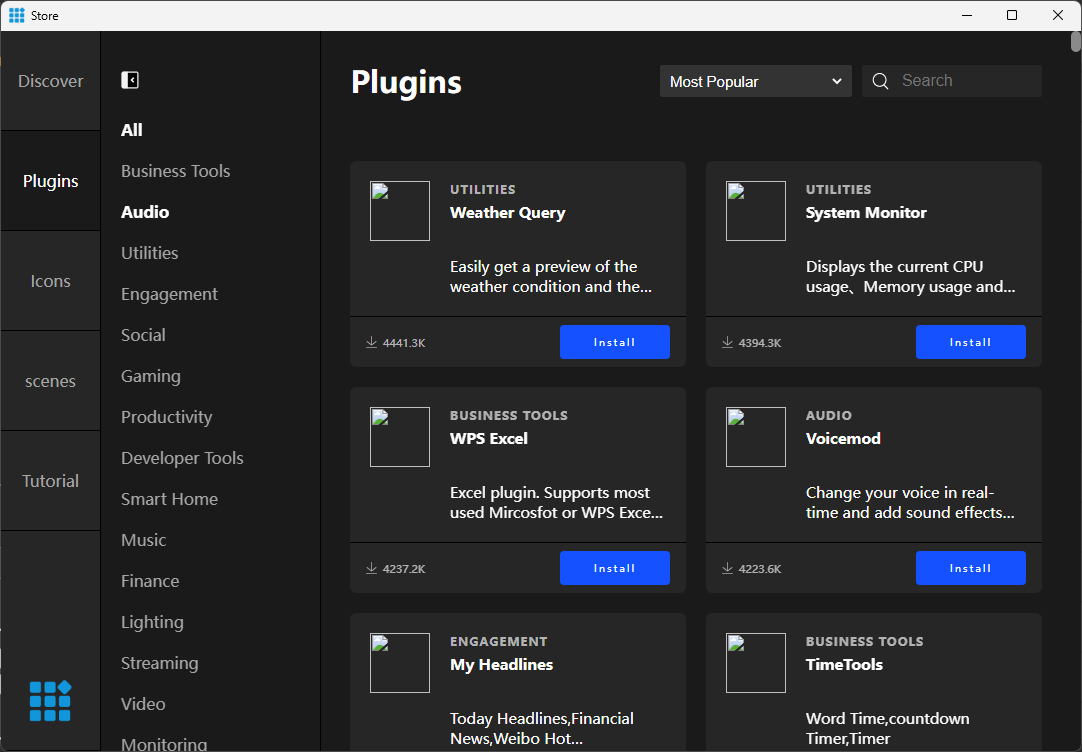This screenshot has height=752, width=1082.
Task: Open the Weather Query title
Action: 508,213
